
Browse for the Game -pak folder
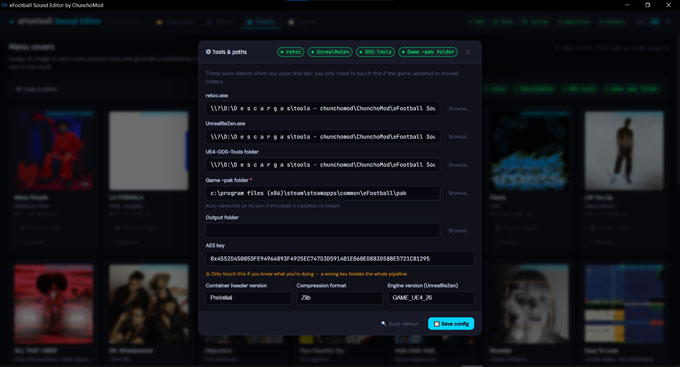click(x=458, y=193)
